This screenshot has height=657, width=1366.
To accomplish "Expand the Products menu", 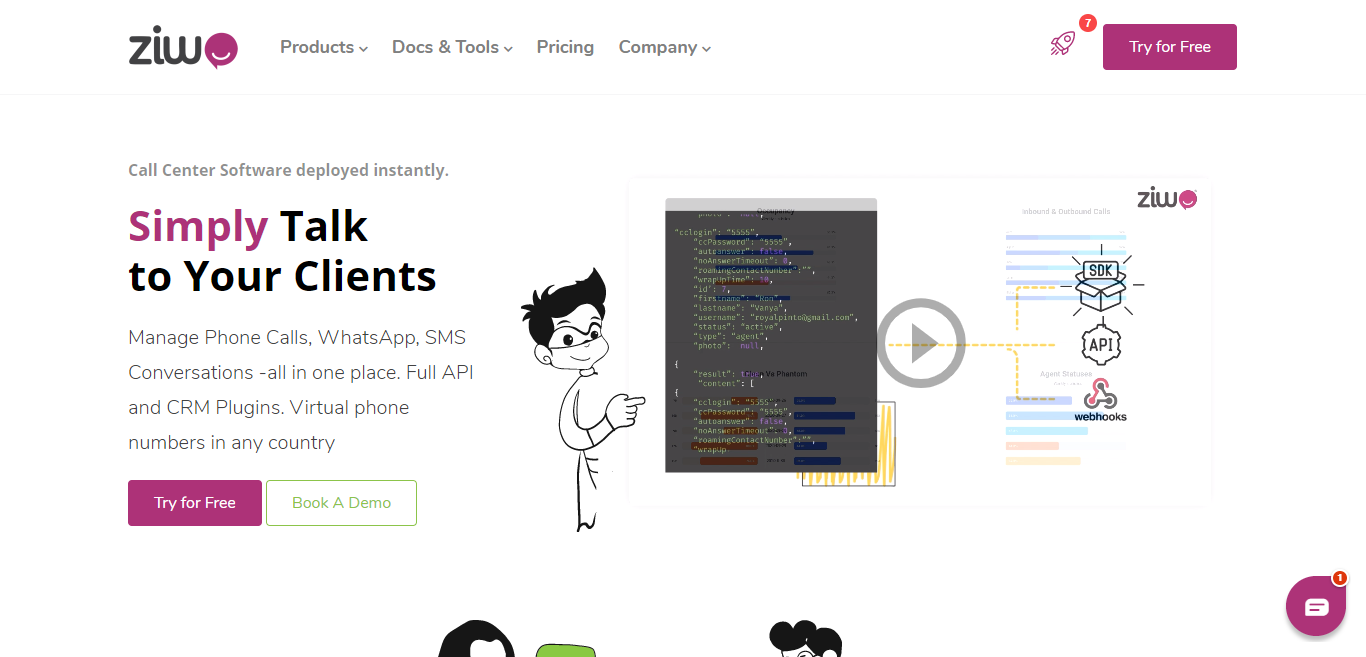I will [324, 47].
